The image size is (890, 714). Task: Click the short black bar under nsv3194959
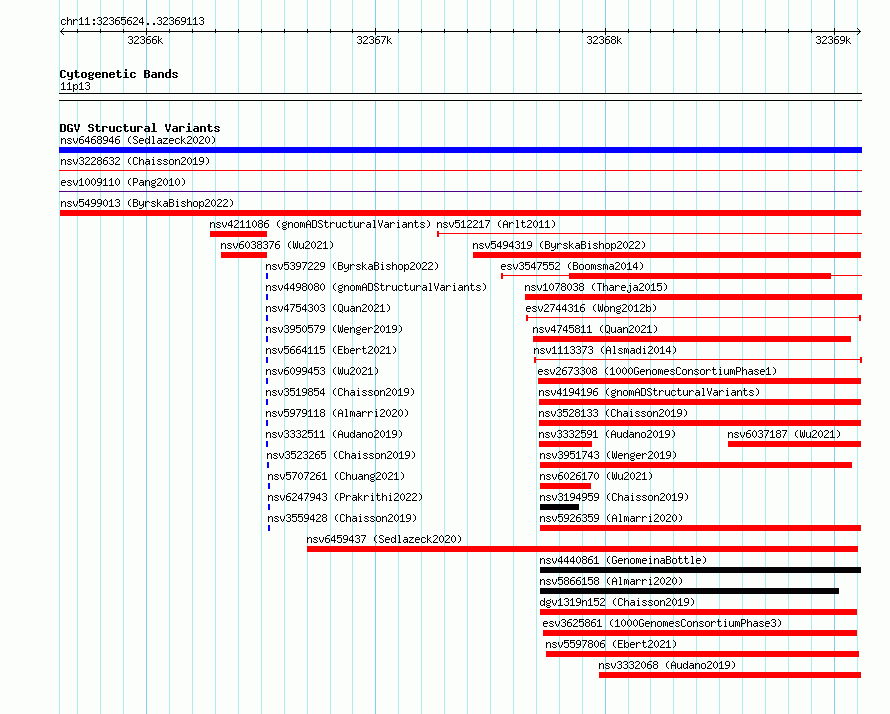(559, 507)
